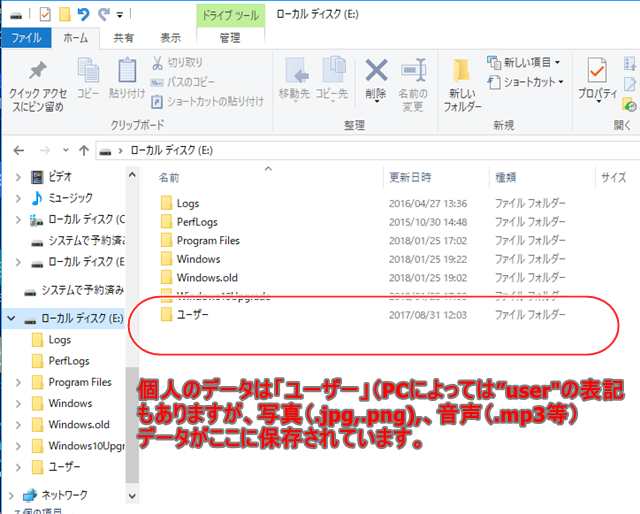640x514 pixels.
Task: Collapse the selected ローカル ディスク (E:) node
Action: 11,318
